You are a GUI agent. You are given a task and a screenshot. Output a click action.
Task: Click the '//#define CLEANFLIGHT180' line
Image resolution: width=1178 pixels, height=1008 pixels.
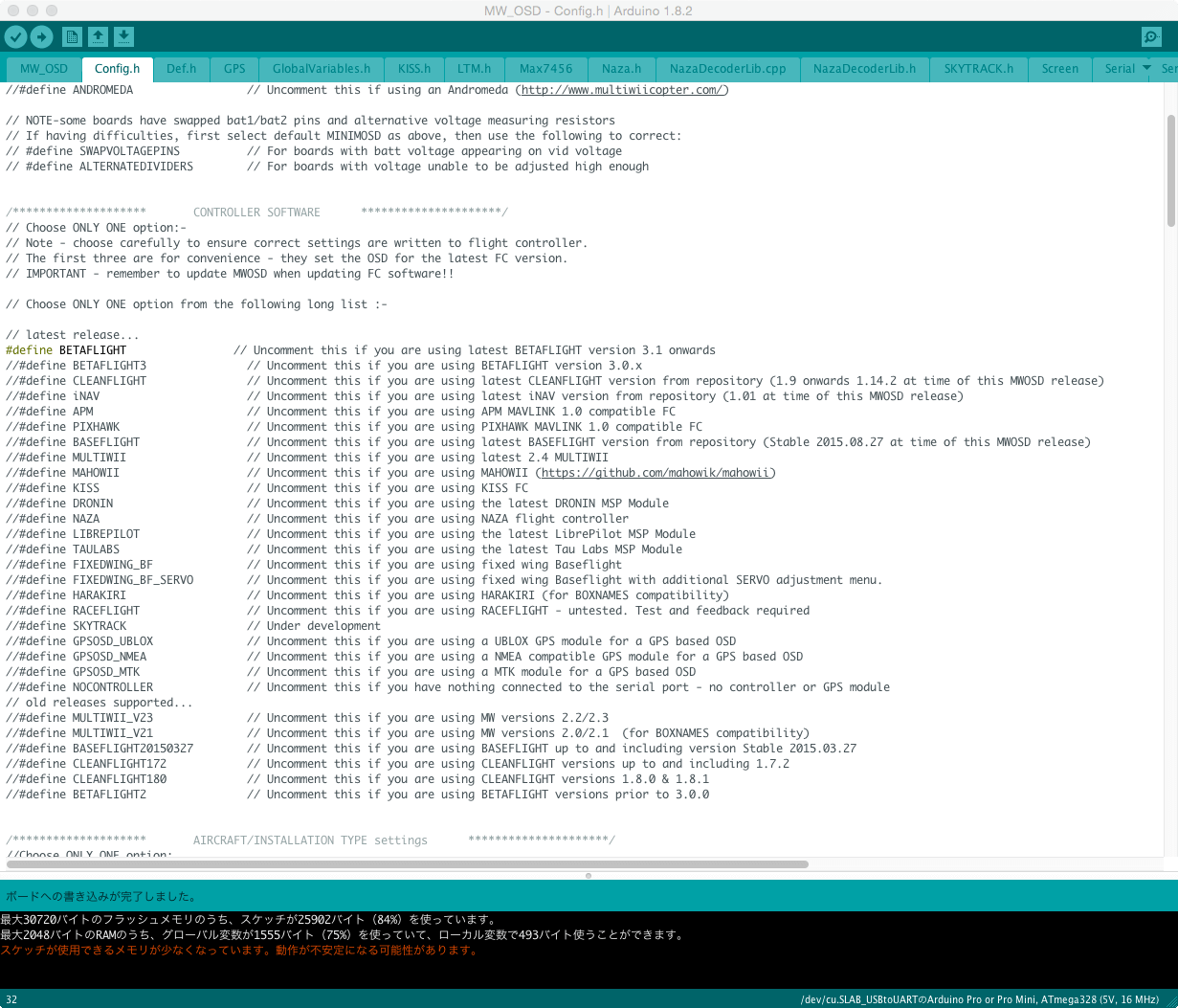coord(357,779)
